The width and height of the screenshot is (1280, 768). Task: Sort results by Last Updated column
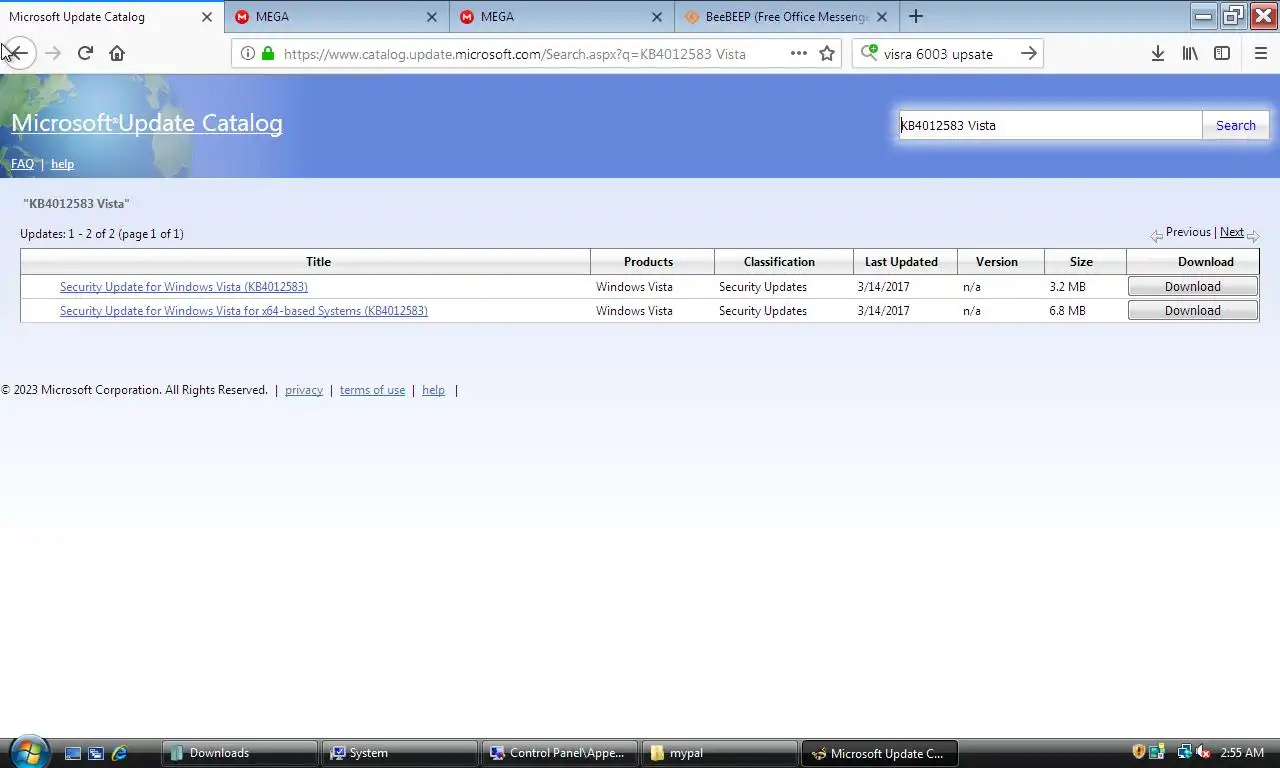click(901, 262)
